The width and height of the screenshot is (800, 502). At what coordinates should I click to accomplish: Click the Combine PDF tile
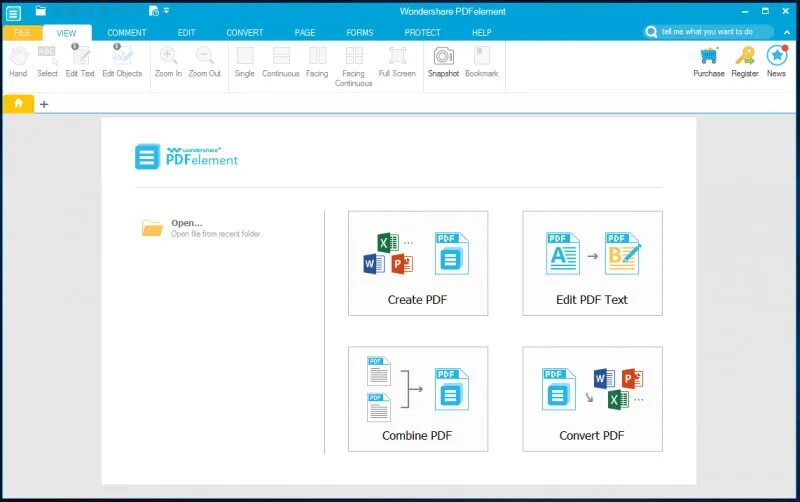pyautogui.click(x=418, y=399)
